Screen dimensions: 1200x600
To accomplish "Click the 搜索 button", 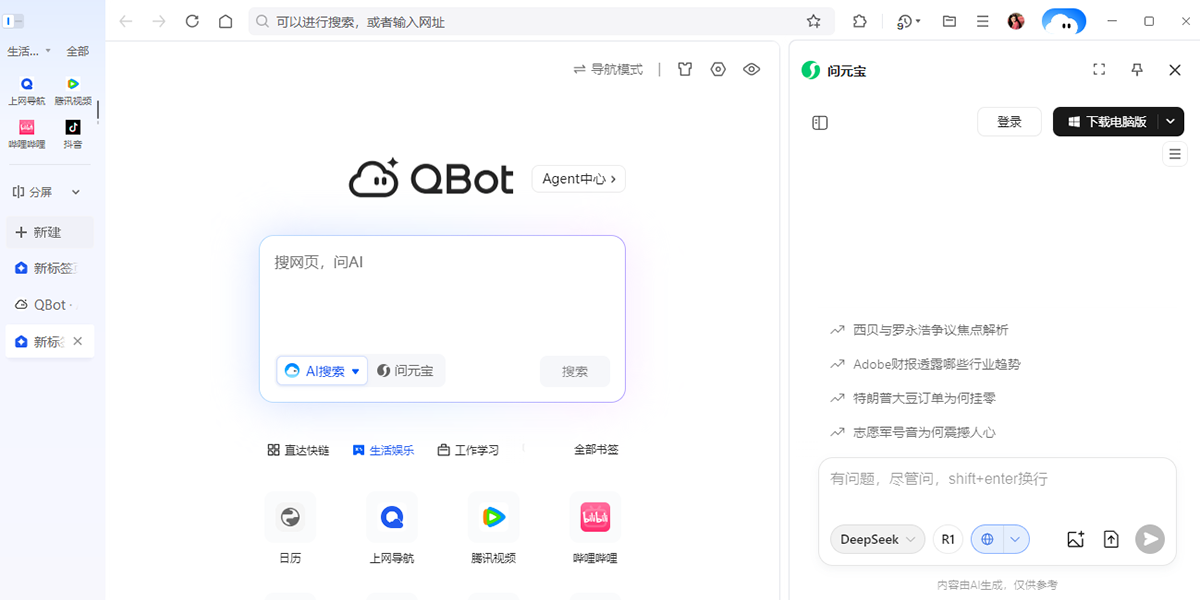I will [x=575, y=371].
